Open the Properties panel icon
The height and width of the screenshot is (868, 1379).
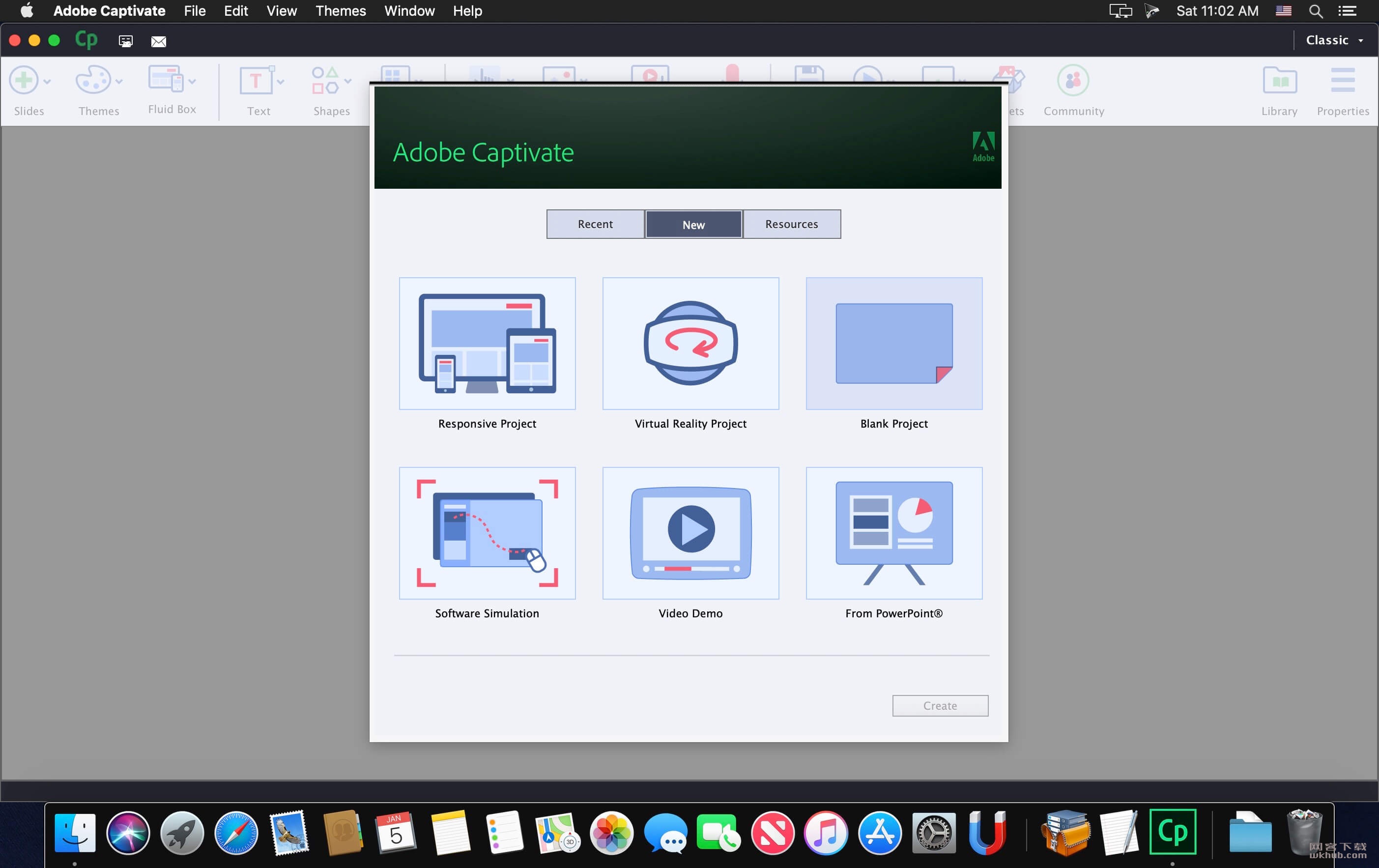(x=1342, y=80)
